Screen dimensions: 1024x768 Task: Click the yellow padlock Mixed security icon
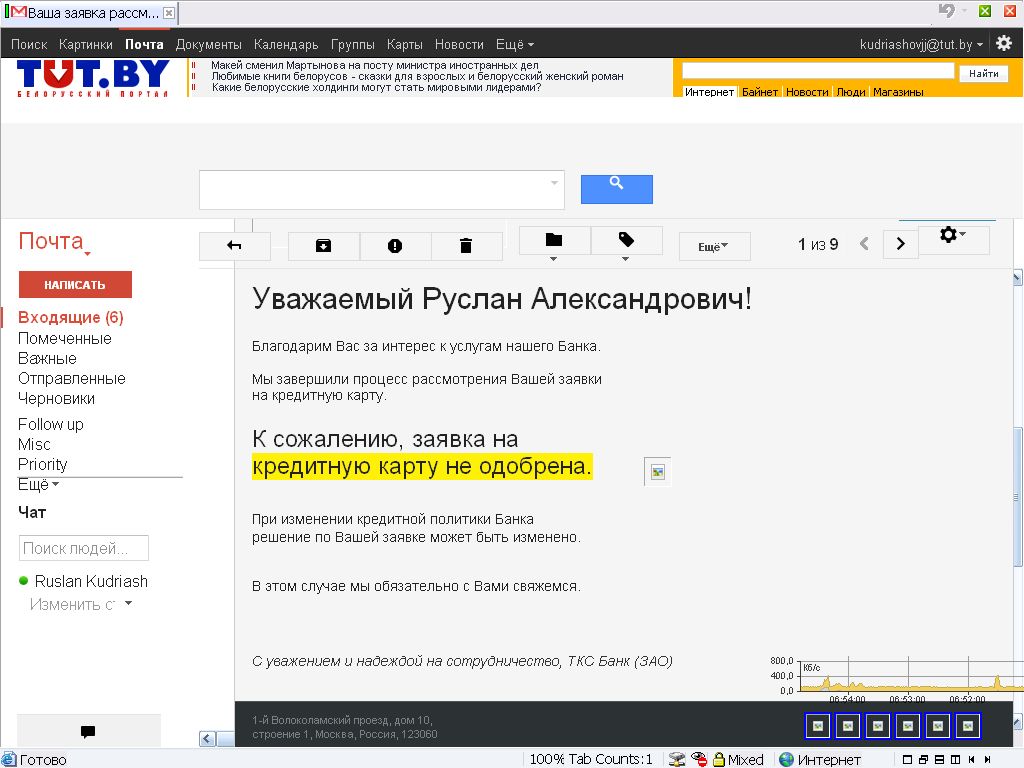click(x=719, y=759)
